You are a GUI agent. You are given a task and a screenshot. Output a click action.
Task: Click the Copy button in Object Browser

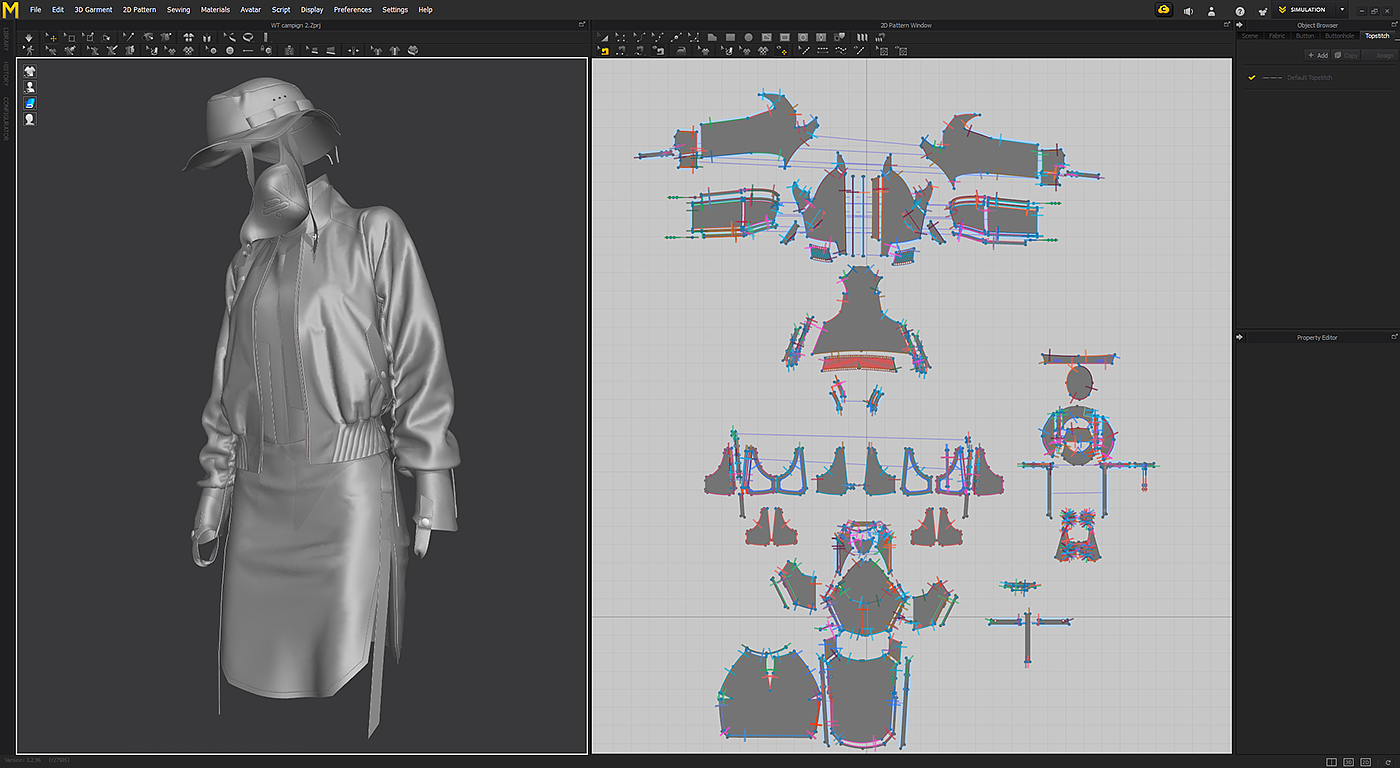[1346, 55]
